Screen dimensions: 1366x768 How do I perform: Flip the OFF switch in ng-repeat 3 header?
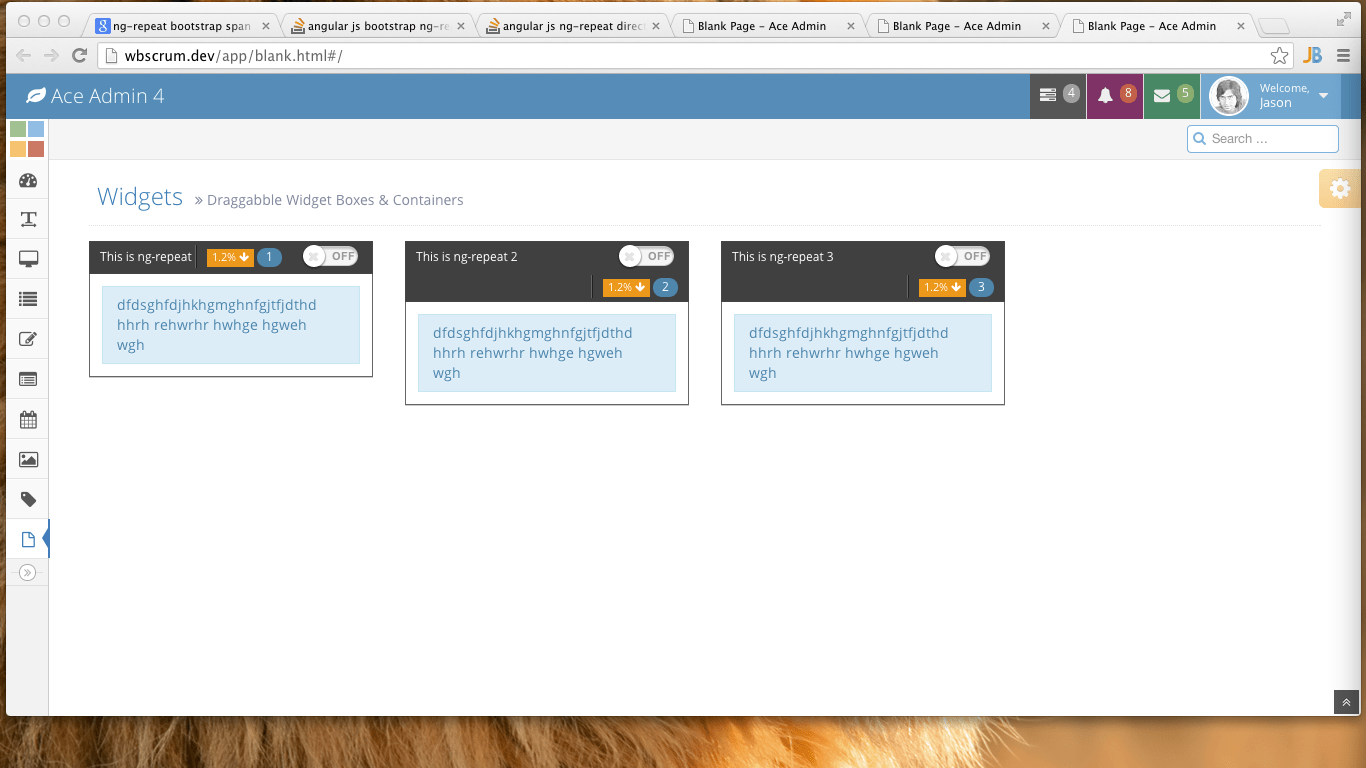(961, 256)
